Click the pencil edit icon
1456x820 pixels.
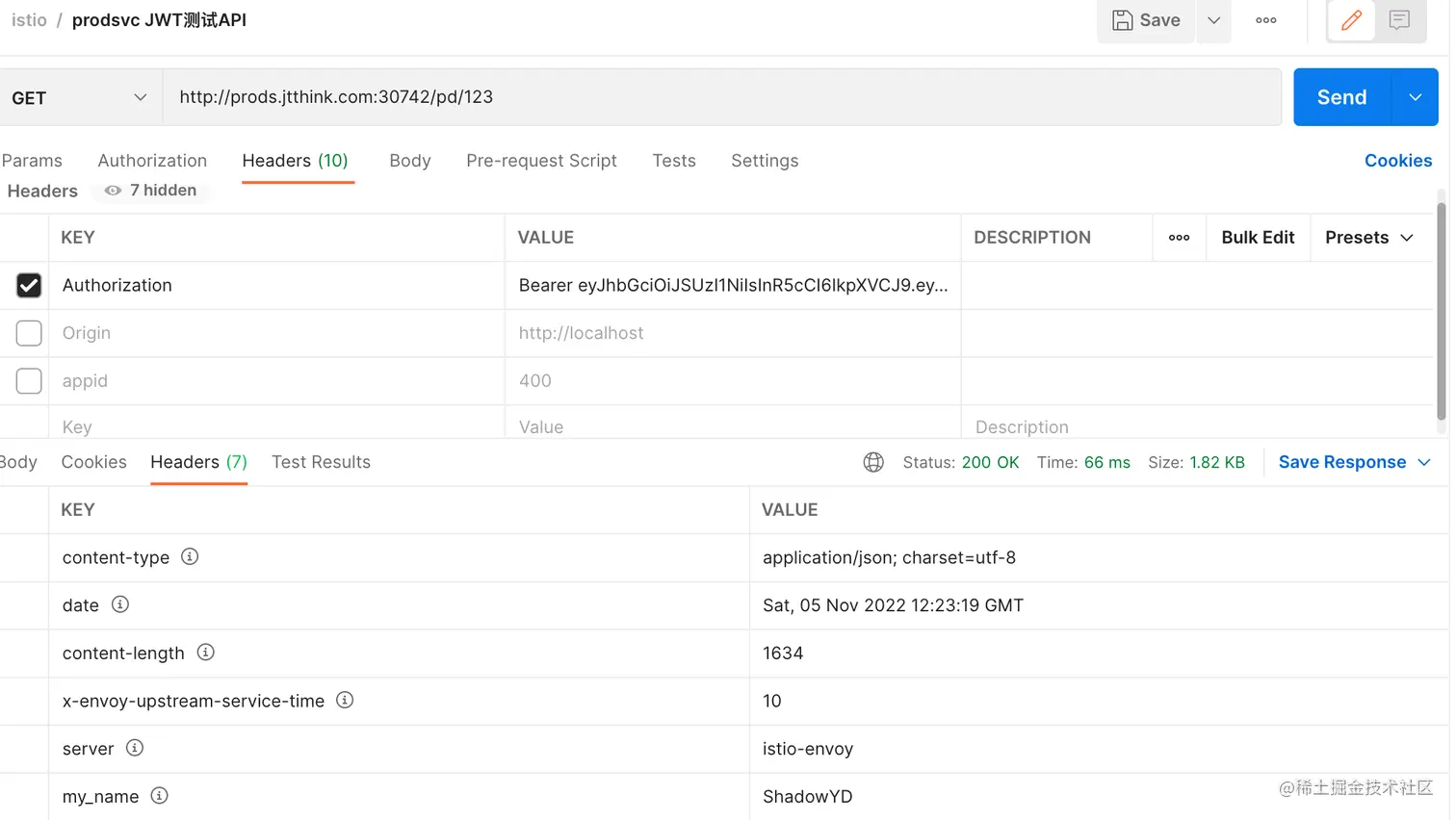[1351, 20]
